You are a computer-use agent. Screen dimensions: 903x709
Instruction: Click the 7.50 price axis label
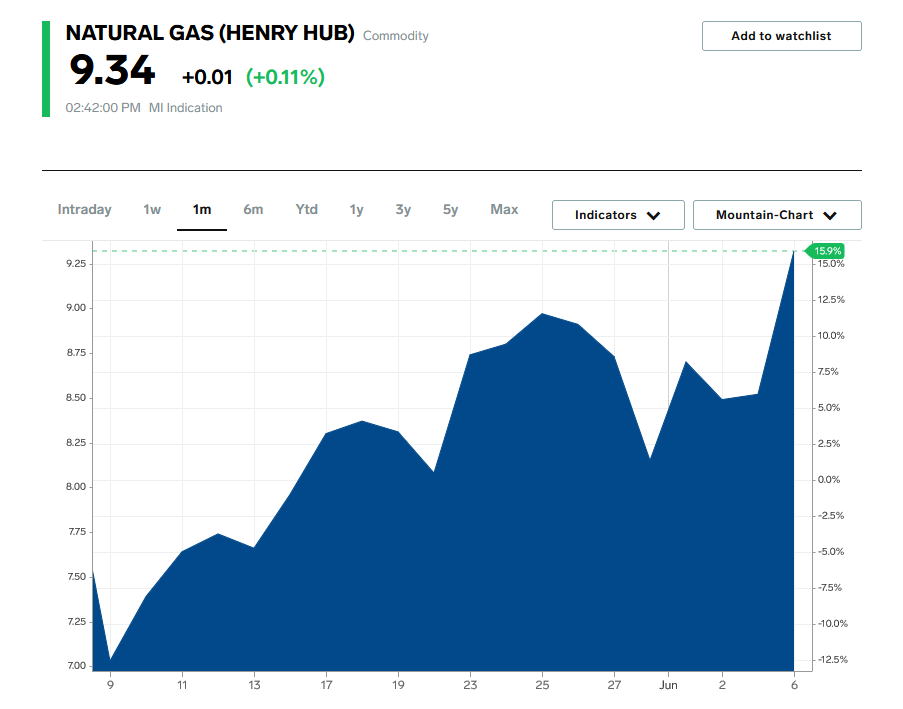point(77,577)
